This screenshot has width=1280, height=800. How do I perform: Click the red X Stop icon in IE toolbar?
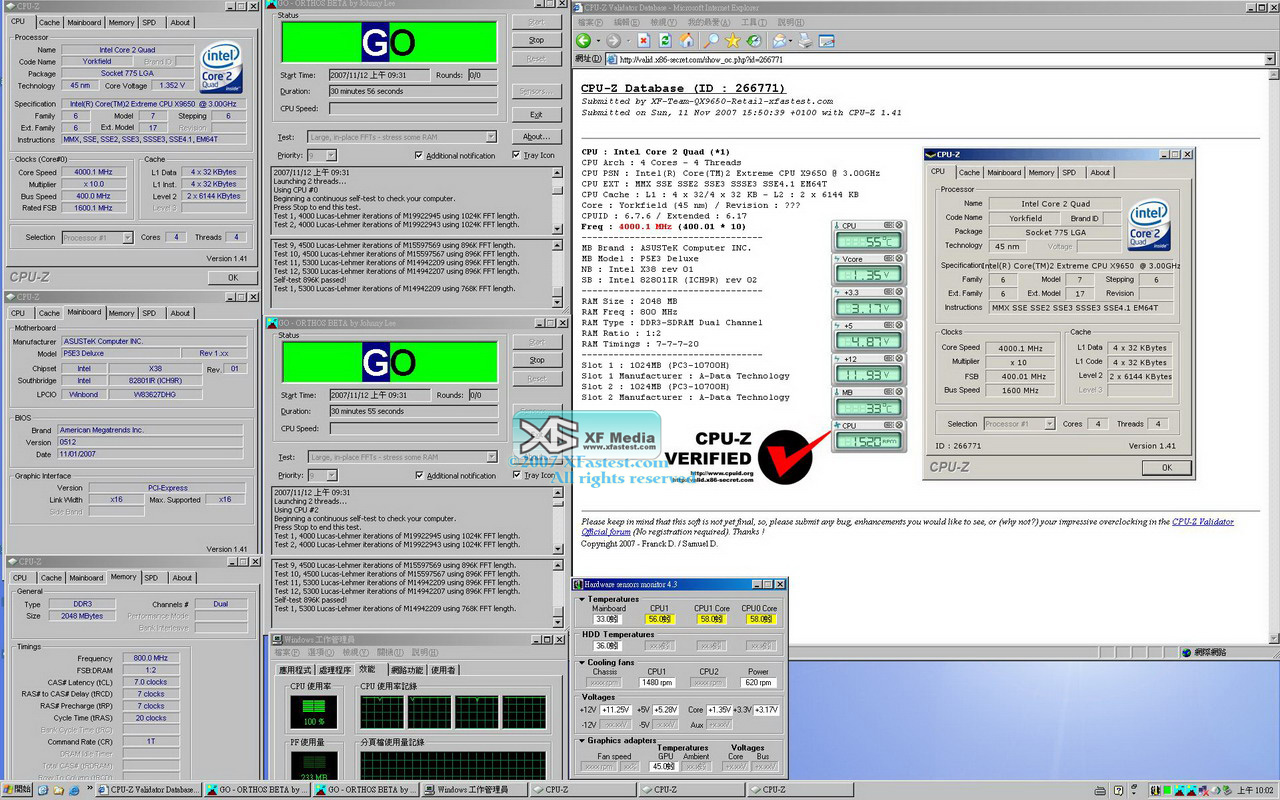pos(642,41)
